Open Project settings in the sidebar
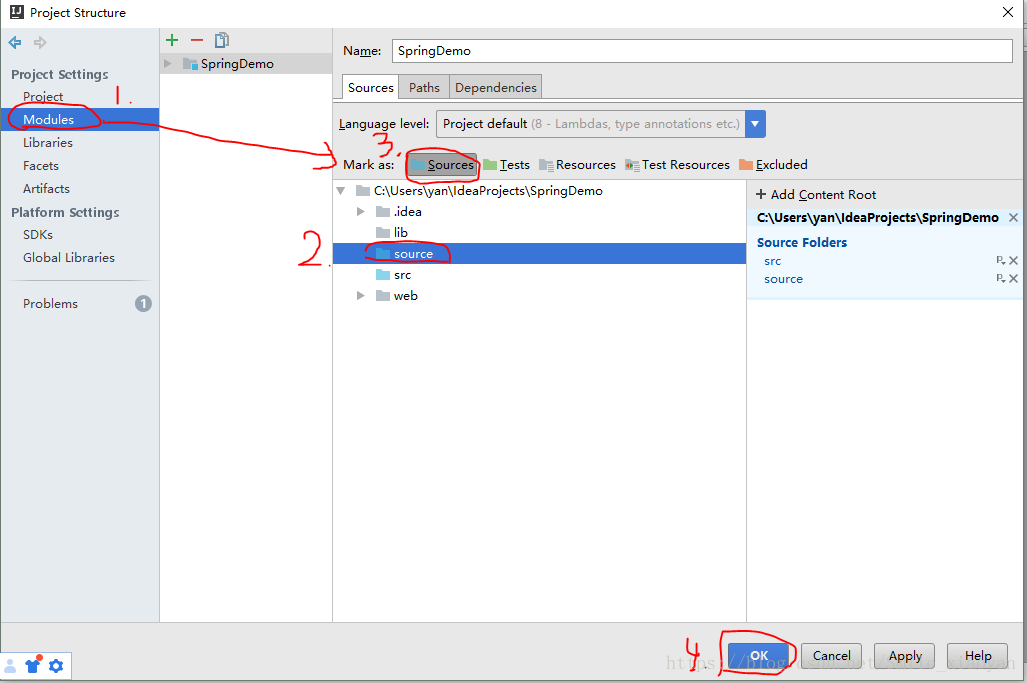This screenshot has height=683, width=1027. [43, 96]
